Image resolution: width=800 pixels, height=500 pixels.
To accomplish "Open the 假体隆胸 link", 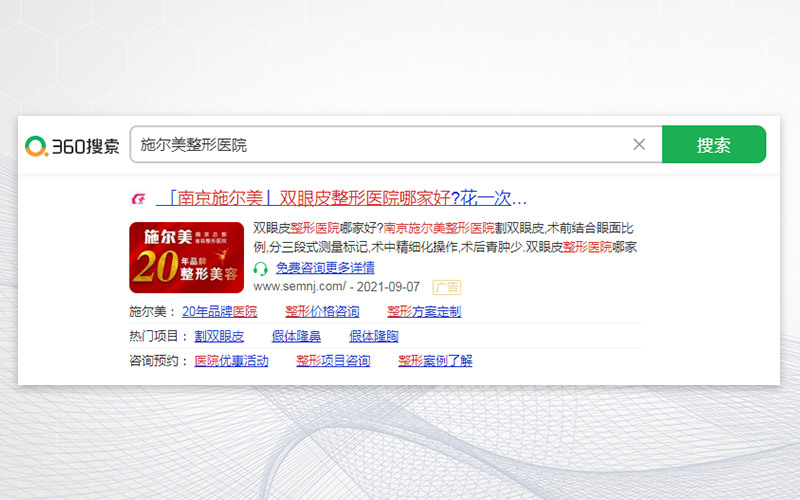I will 373,336.
